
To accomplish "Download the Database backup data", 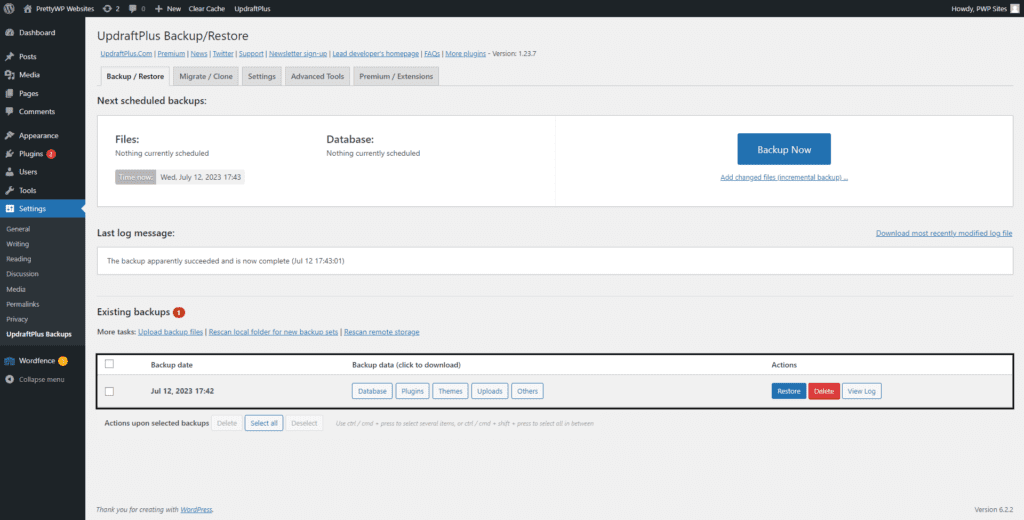I will click(371, 391).
